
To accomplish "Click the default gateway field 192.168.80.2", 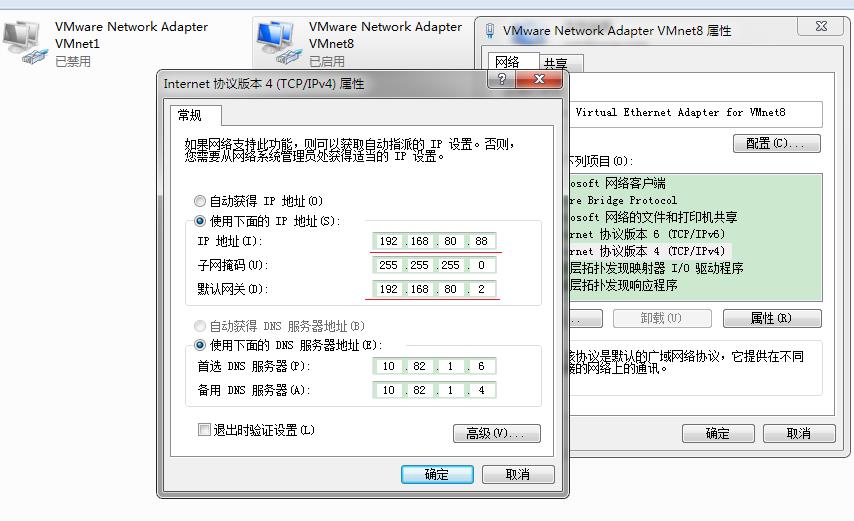I will [434, 289].
